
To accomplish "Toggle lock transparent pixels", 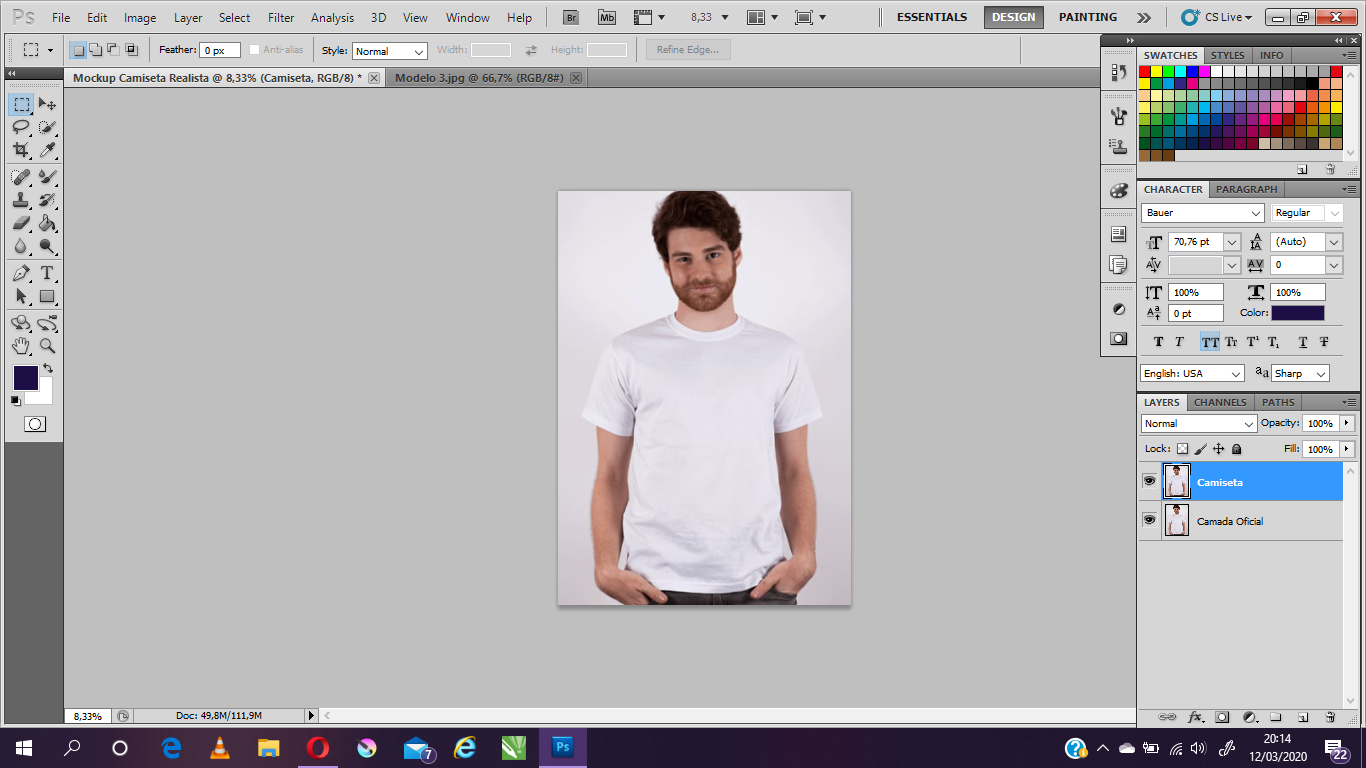I will [x=1182, y=449].
